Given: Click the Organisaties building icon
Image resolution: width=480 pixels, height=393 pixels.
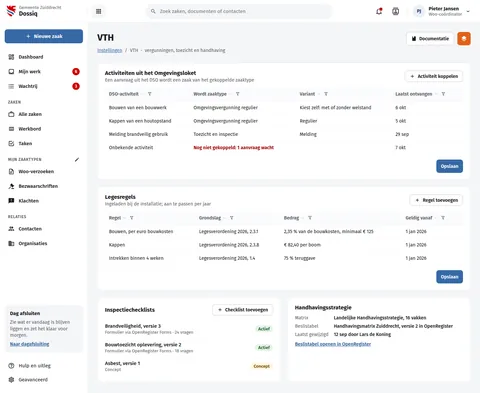Looking at the screenshot, I should click(11, 244).
